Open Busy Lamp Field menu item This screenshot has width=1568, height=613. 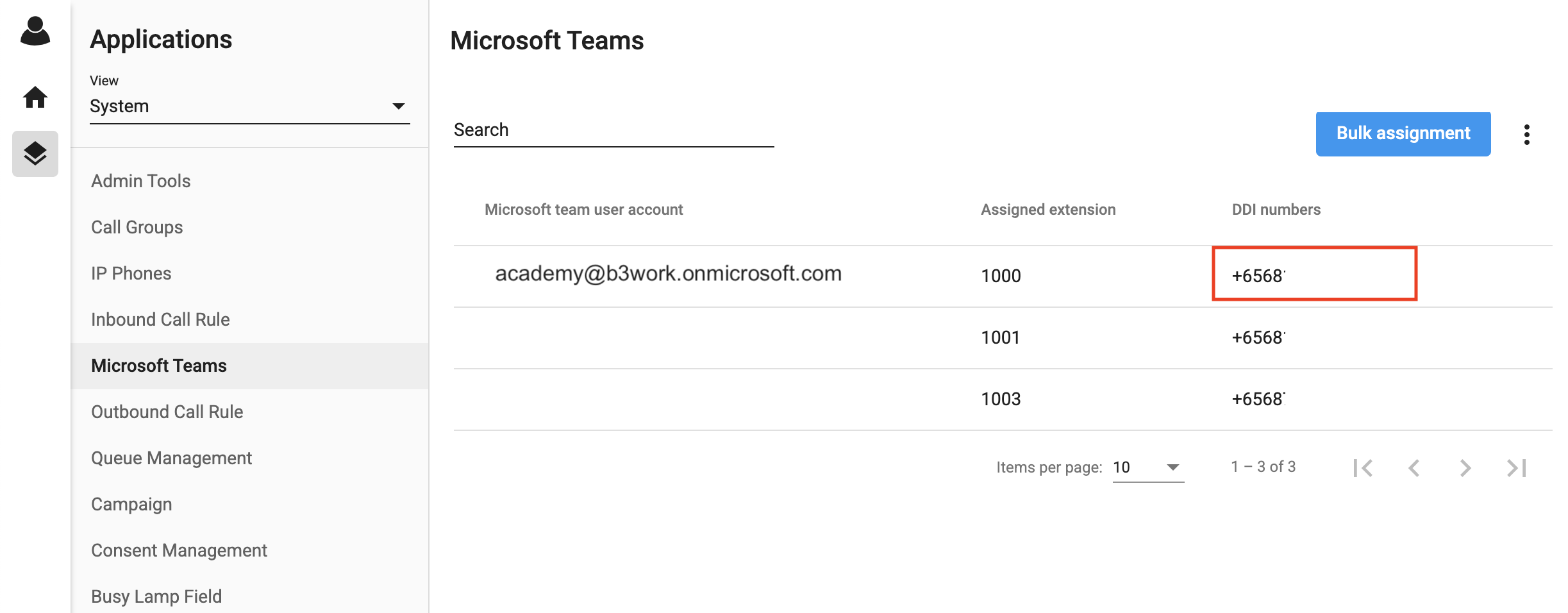[156, 596]
